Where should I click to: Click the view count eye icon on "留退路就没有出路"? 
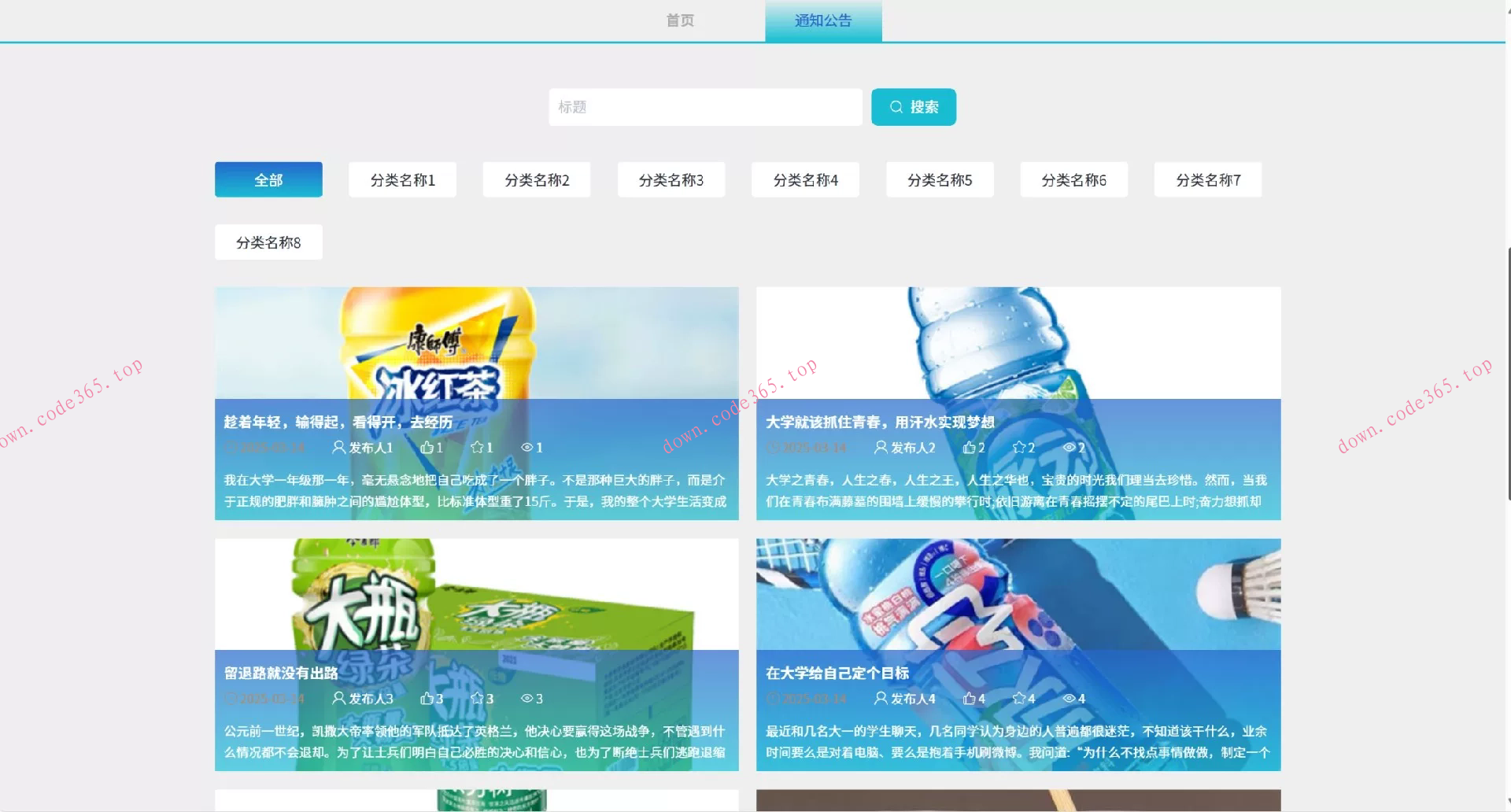click(526, 698)
